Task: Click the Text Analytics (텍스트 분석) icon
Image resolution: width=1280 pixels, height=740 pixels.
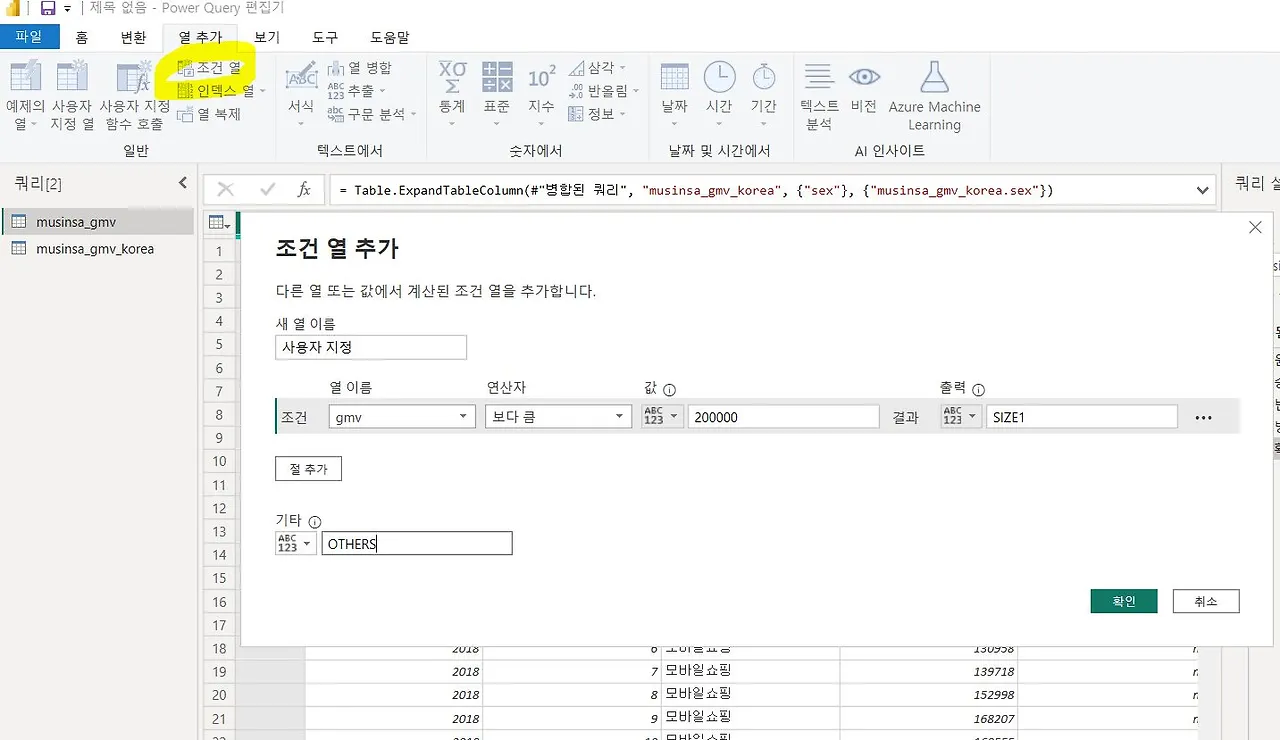Action: pyautogui.click(x=819, y=76)
